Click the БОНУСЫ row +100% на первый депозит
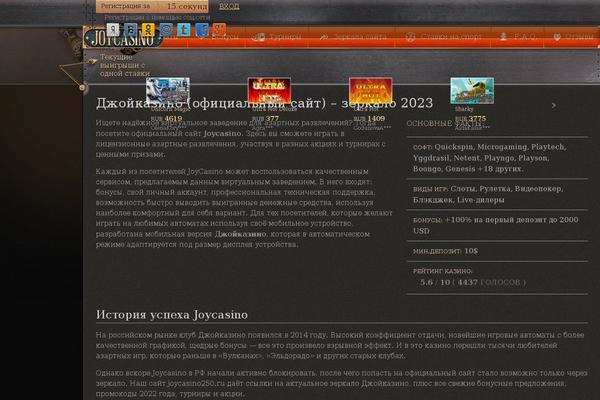This screenshot has height=400, width=600. [497, 225]
